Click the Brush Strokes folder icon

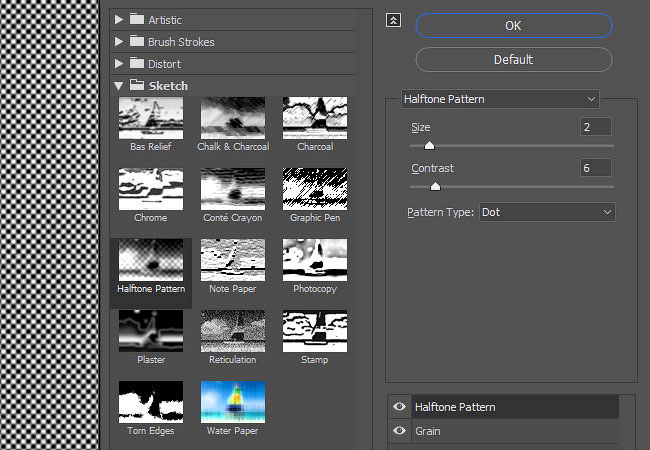coord(137,41)
